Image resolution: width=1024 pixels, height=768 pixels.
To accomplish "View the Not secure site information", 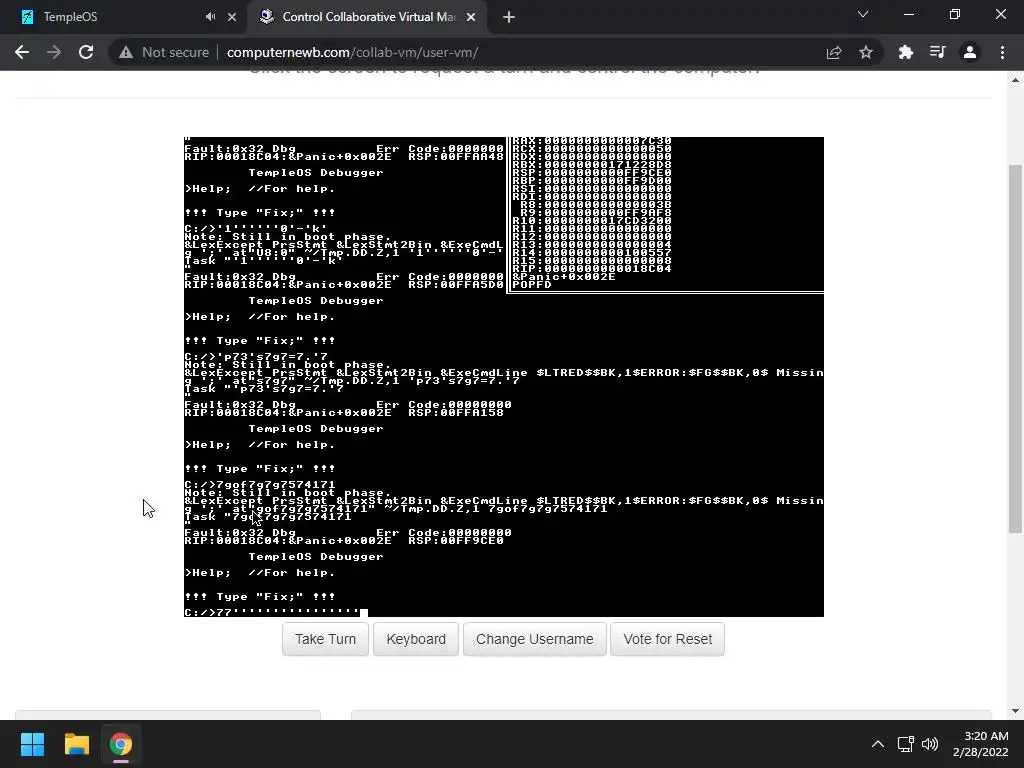I will (x=164, y=52).
